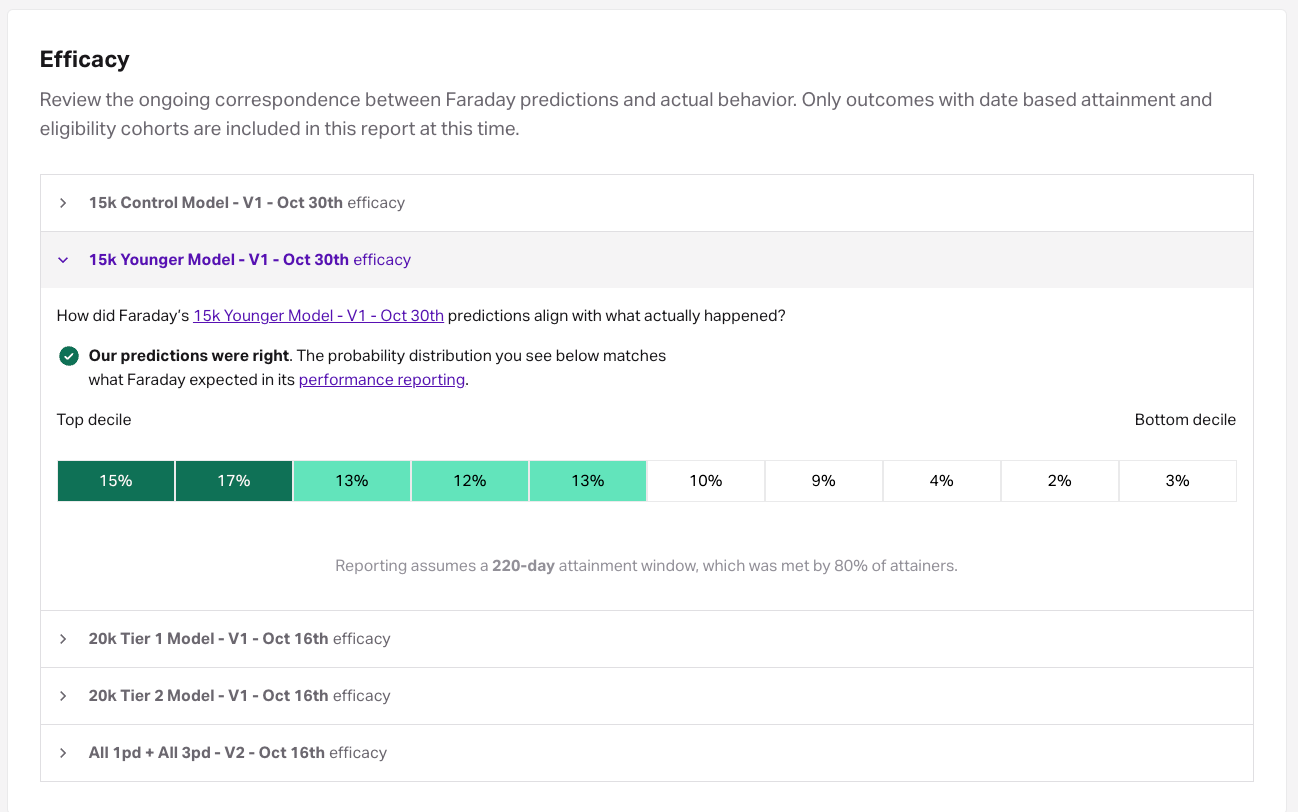This screenshot has width=1298, height=812.
Task: Open 15k Control Model - V1 efficacy row
Action: (x=246, y=203)
